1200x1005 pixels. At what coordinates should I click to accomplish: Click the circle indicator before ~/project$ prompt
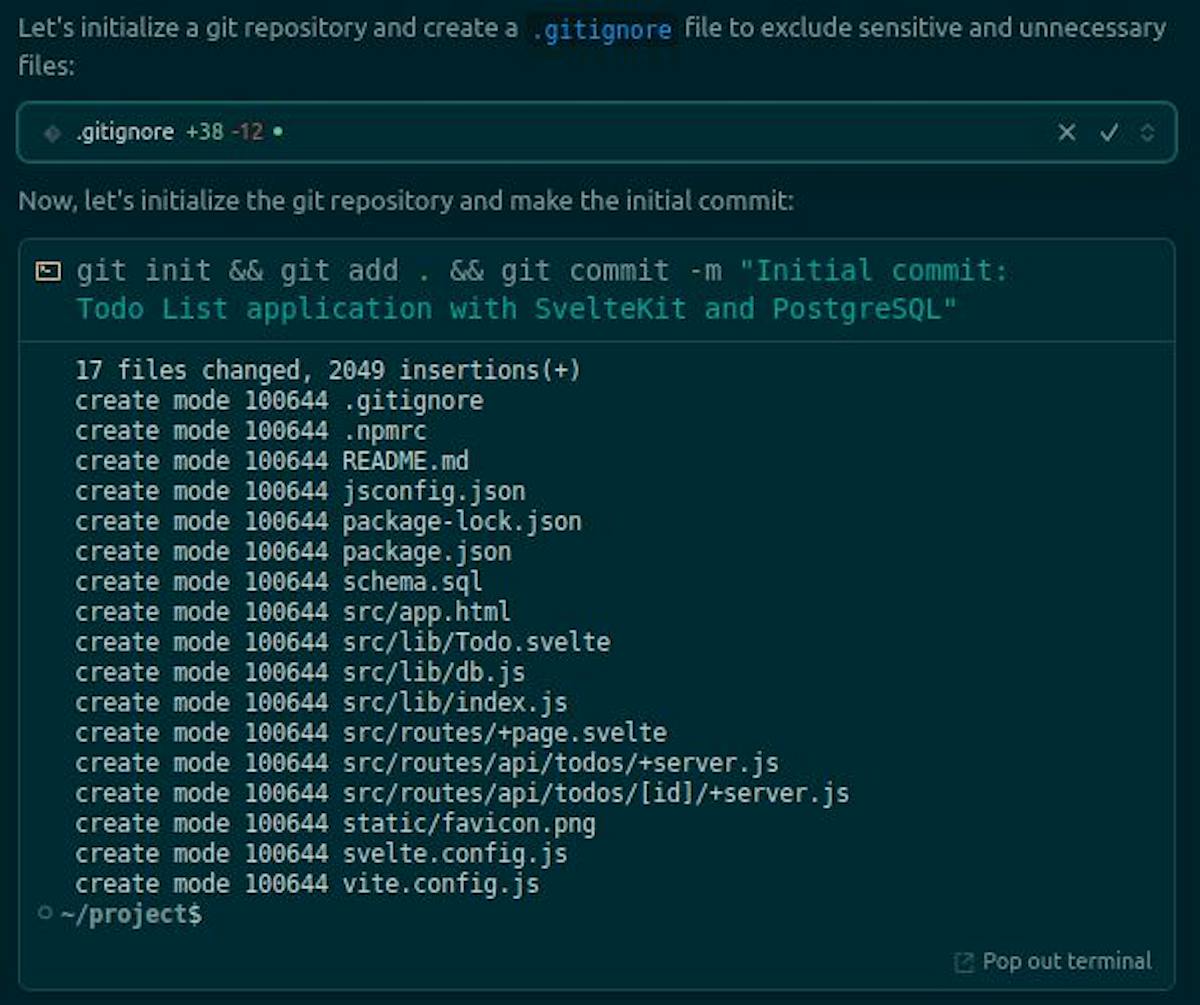(x=44, y=913)
